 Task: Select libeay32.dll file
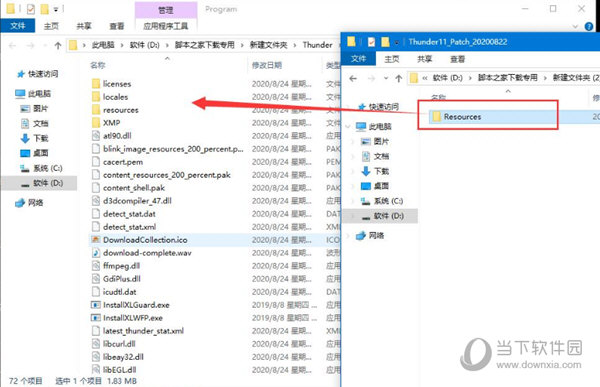point(123,357)
